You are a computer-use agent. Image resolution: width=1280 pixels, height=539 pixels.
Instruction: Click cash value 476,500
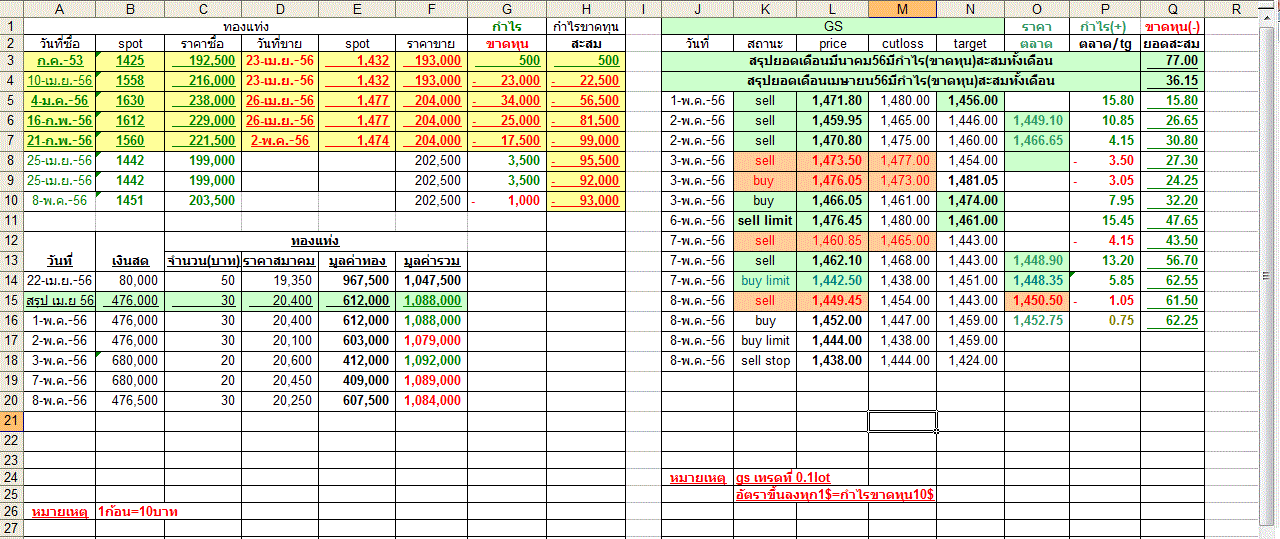pos(130,400)
